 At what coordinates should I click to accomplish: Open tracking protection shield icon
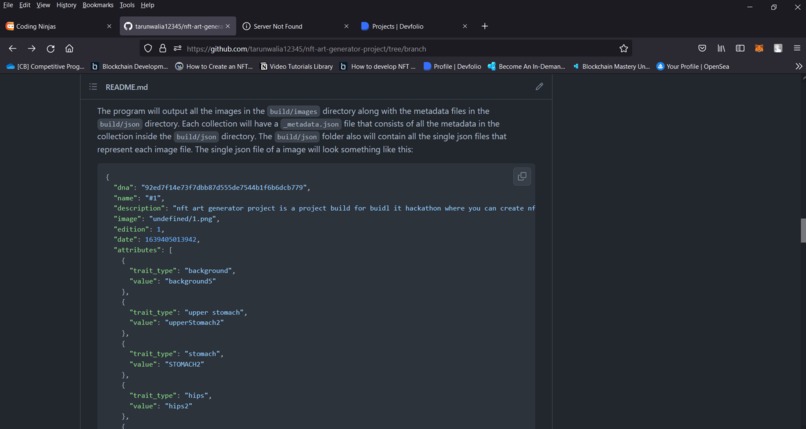[148, 48]
